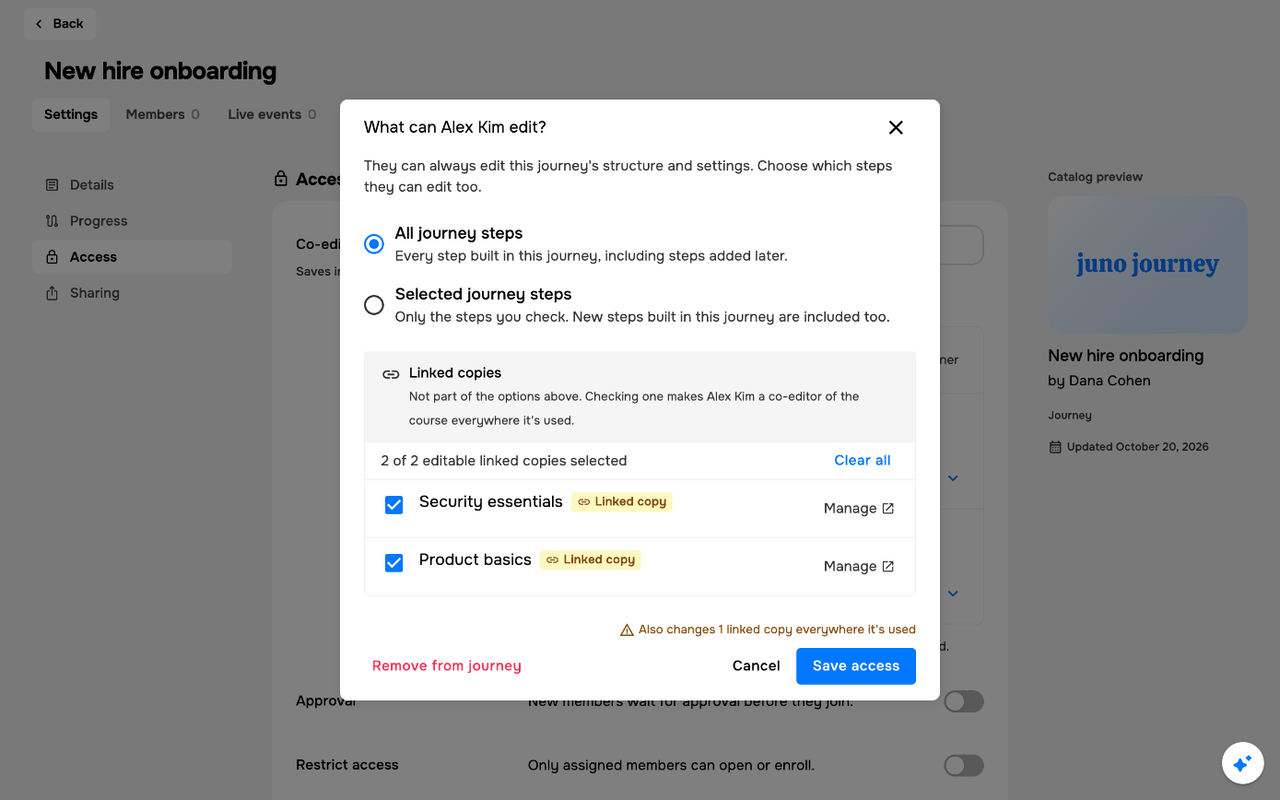Open Manage for Security essentials
1280x800 pixels.
(859, 508)
